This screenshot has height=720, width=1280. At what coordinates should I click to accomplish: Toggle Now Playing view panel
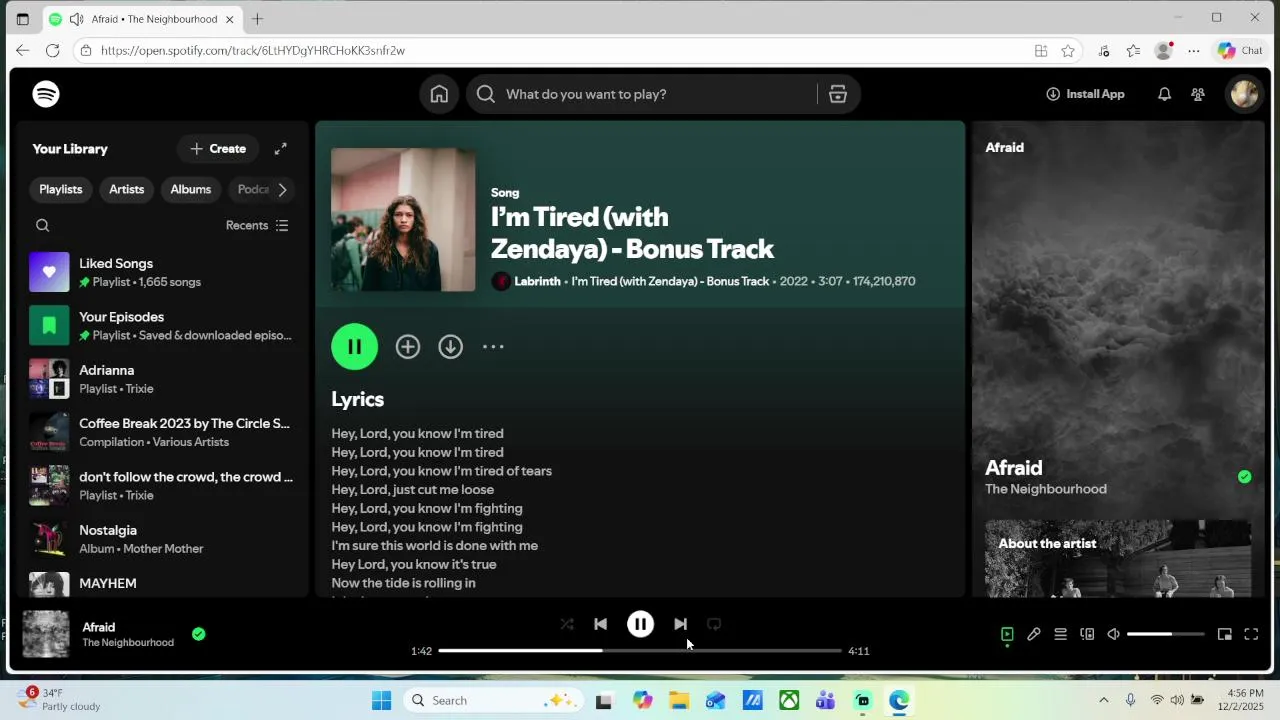(x=1007, y=634)
